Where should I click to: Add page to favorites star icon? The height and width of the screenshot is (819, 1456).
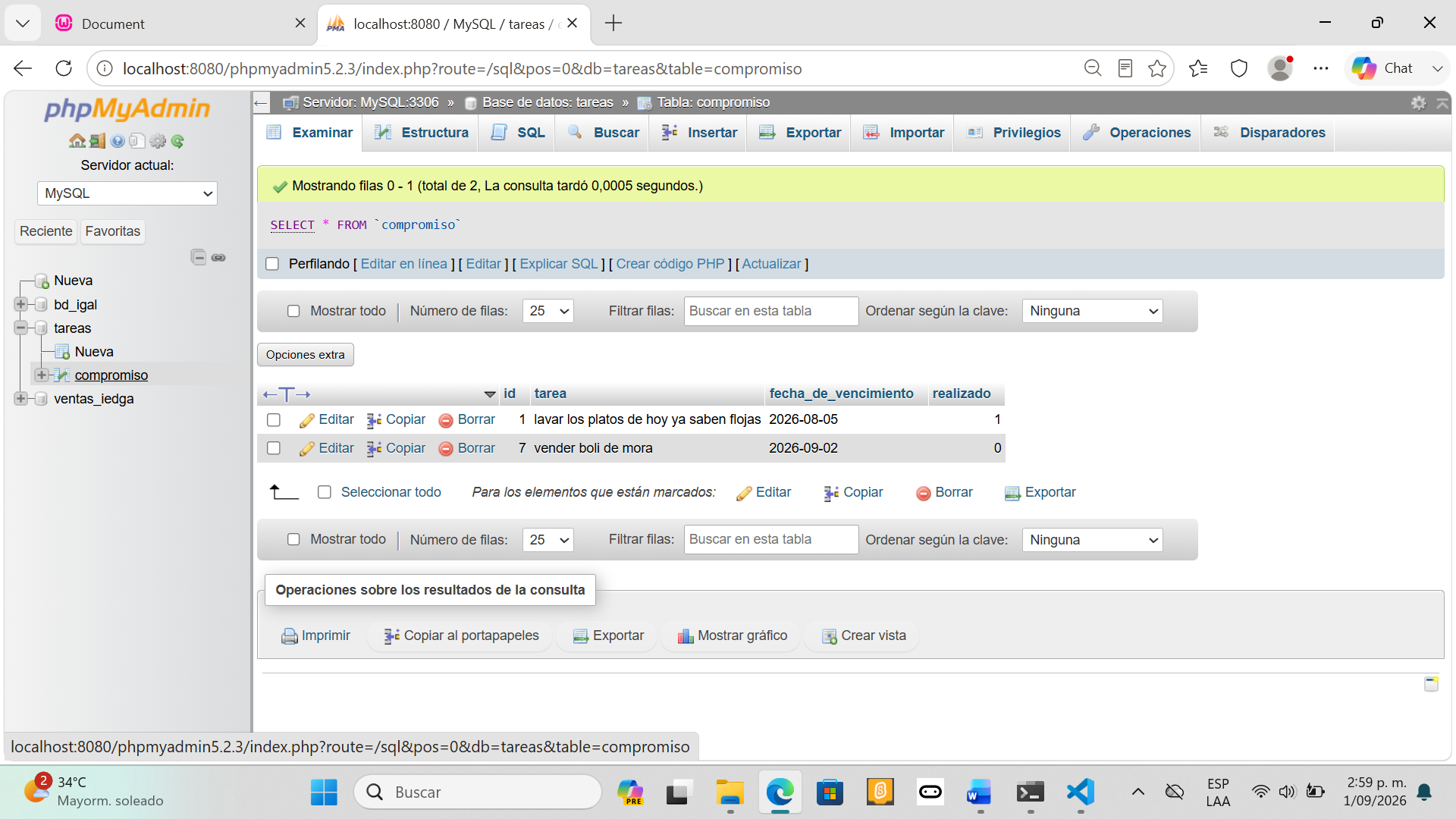[x=1157, y=68]
